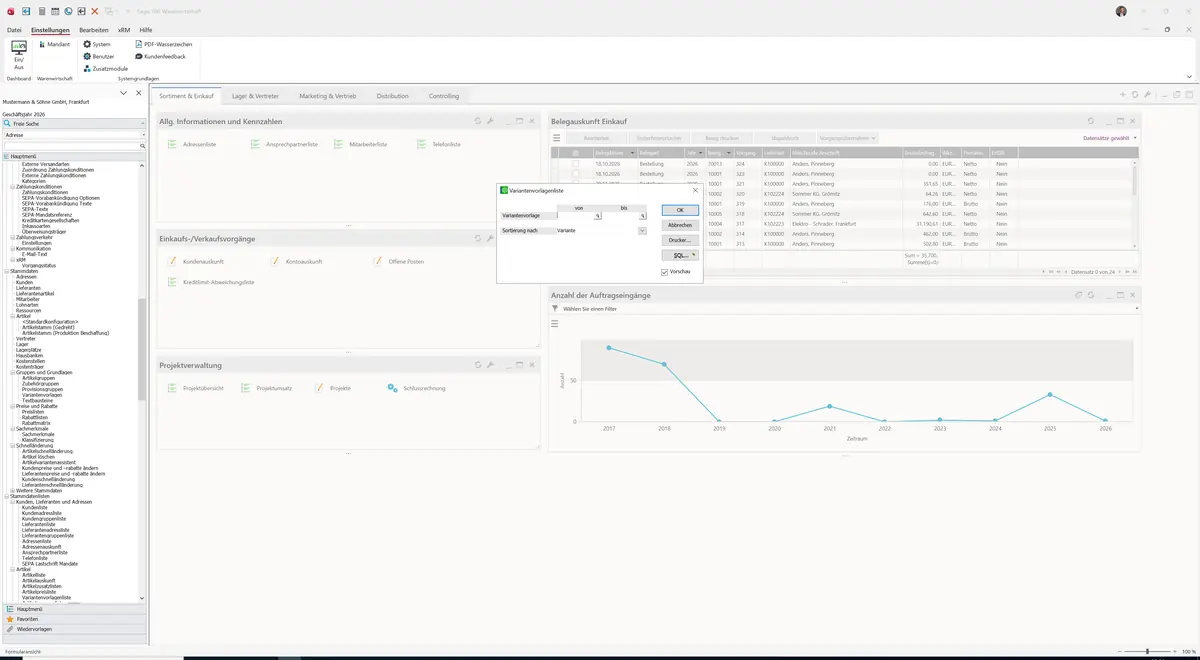
Task: Open Adressenliste in Allg. Informationen panel
Action: click(192, 144)
